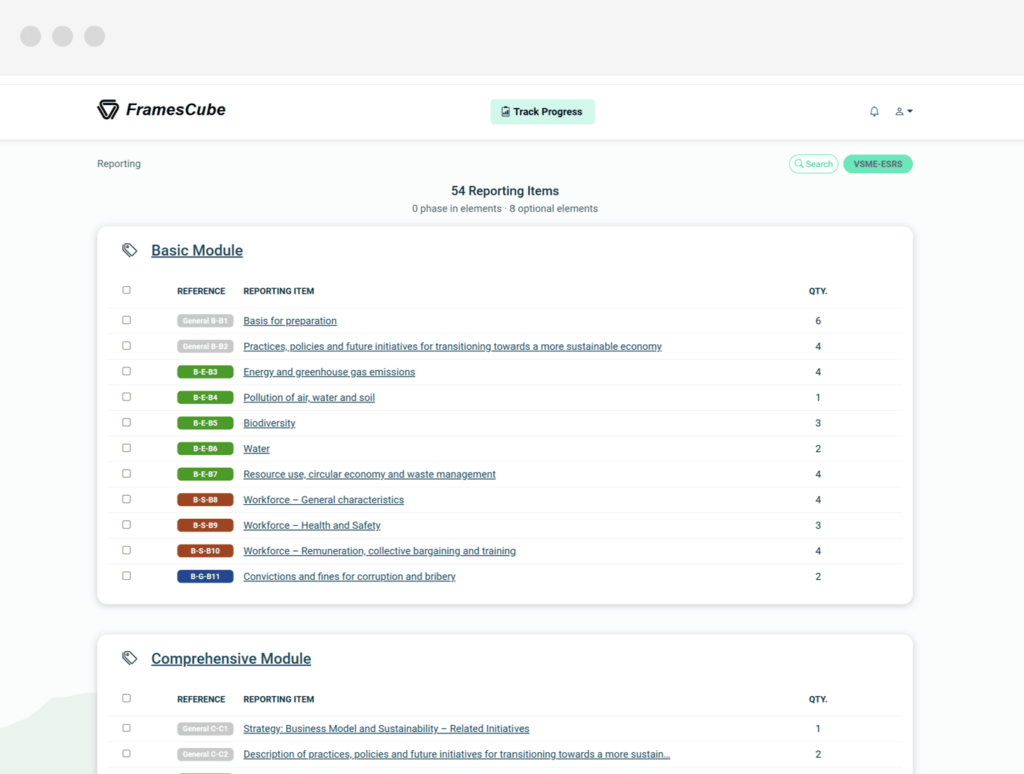Toggle select-all checkbox in Comprehensive Module
Viewport: 1024px width, 774px height.
(x=127, y=698)
